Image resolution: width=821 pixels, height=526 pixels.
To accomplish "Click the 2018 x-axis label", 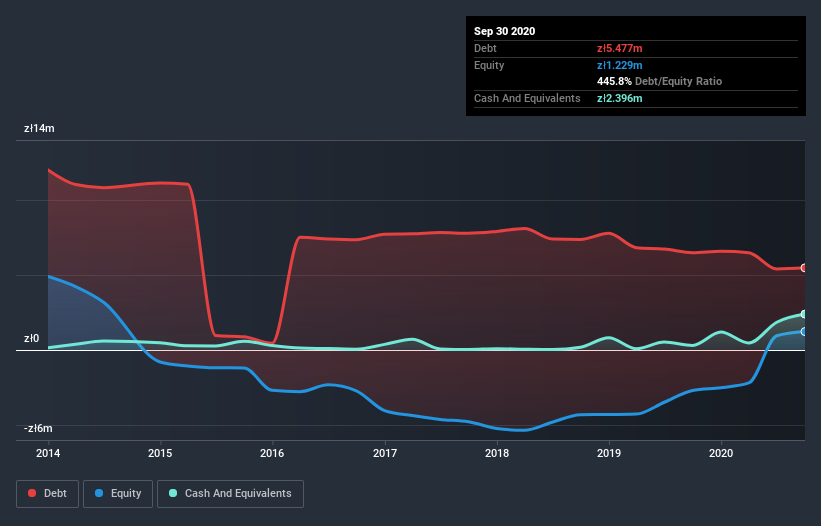I will [x=496, y=453].
